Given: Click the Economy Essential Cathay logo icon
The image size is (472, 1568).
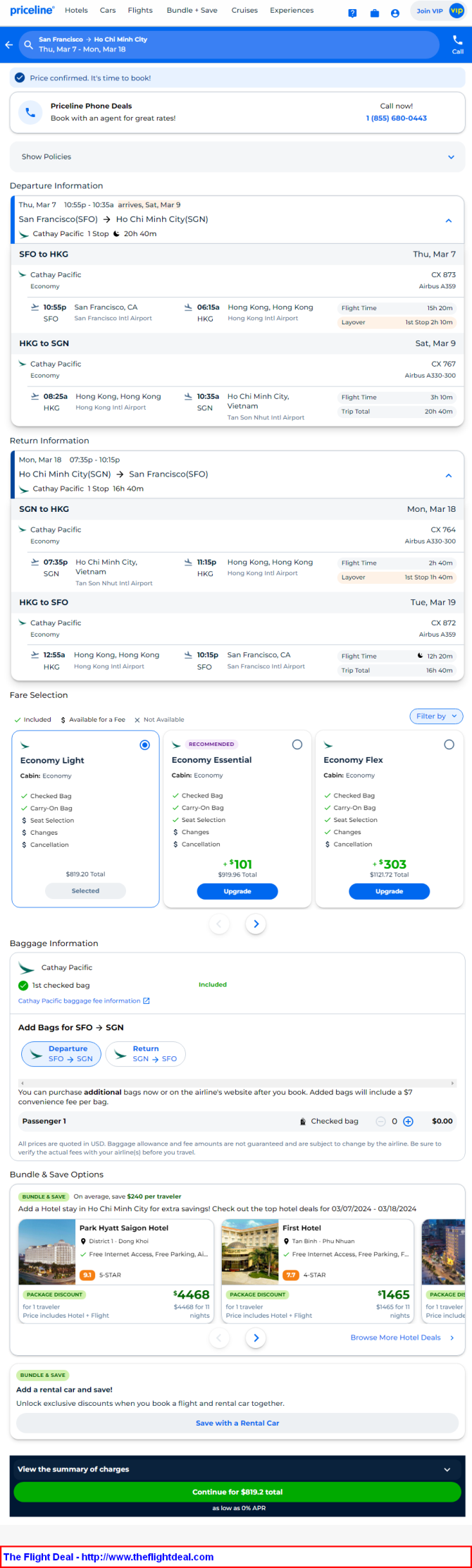Looking at the screenshot, I should [177, 745].
